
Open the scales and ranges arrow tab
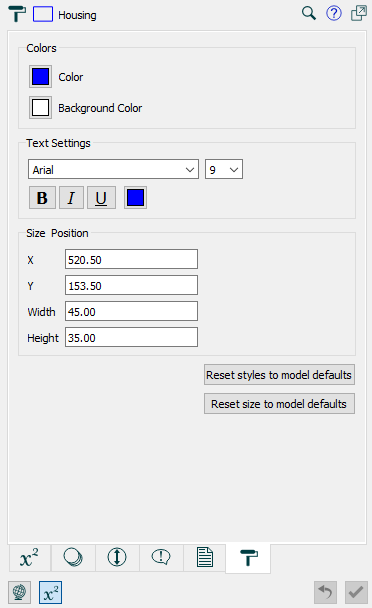117,558
